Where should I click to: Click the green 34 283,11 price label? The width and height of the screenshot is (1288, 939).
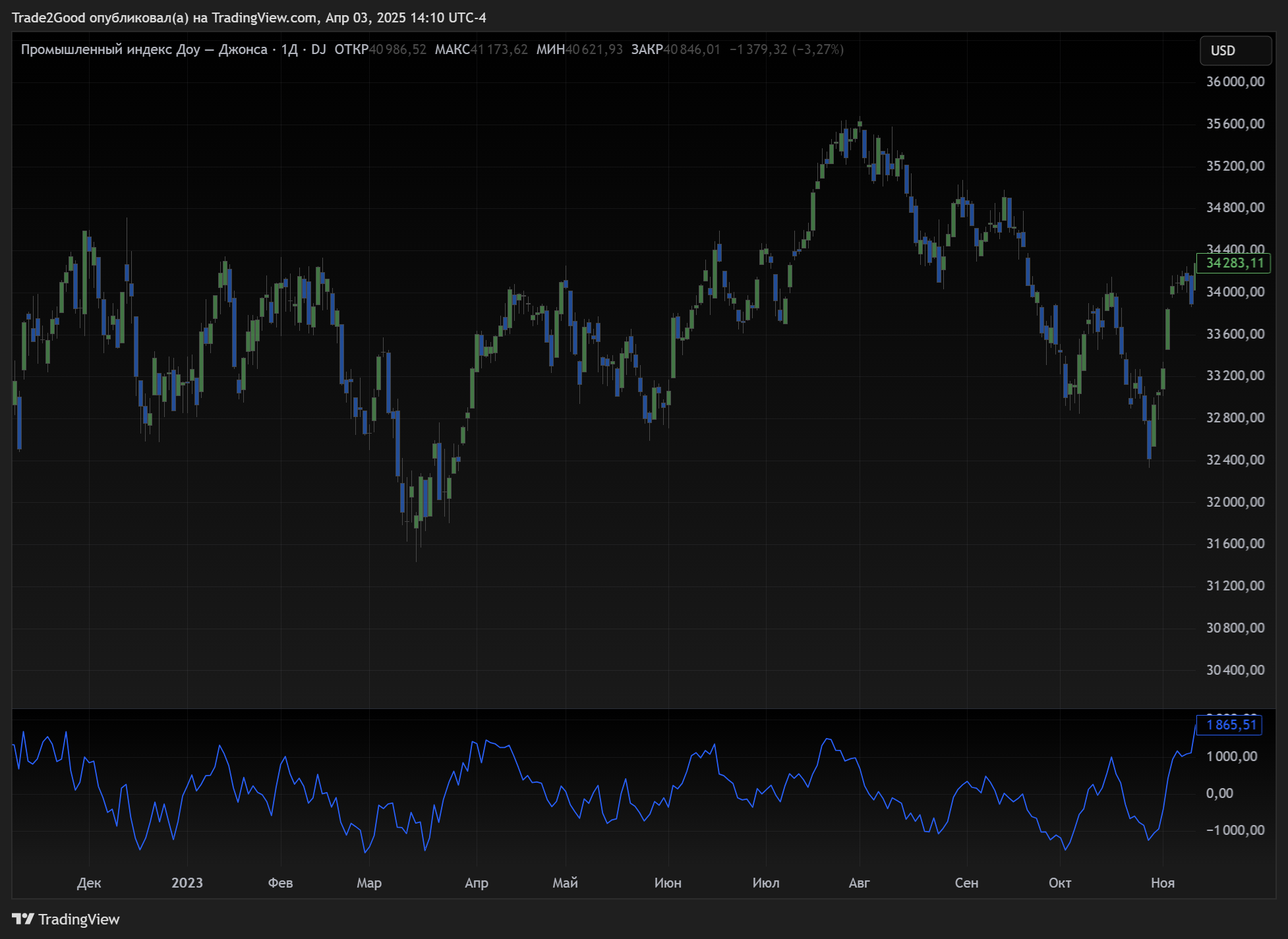click(1234, 264)
